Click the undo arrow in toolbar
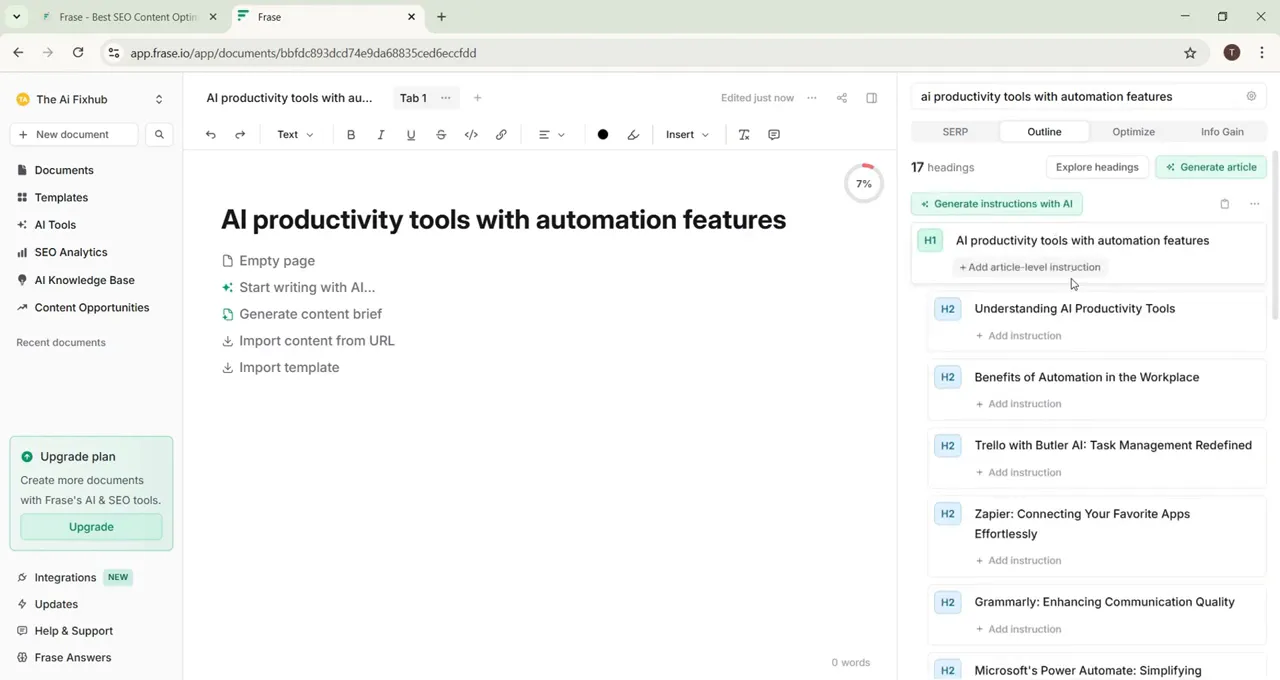This screenshot has width=1280, height=680. tap(211, 135)
